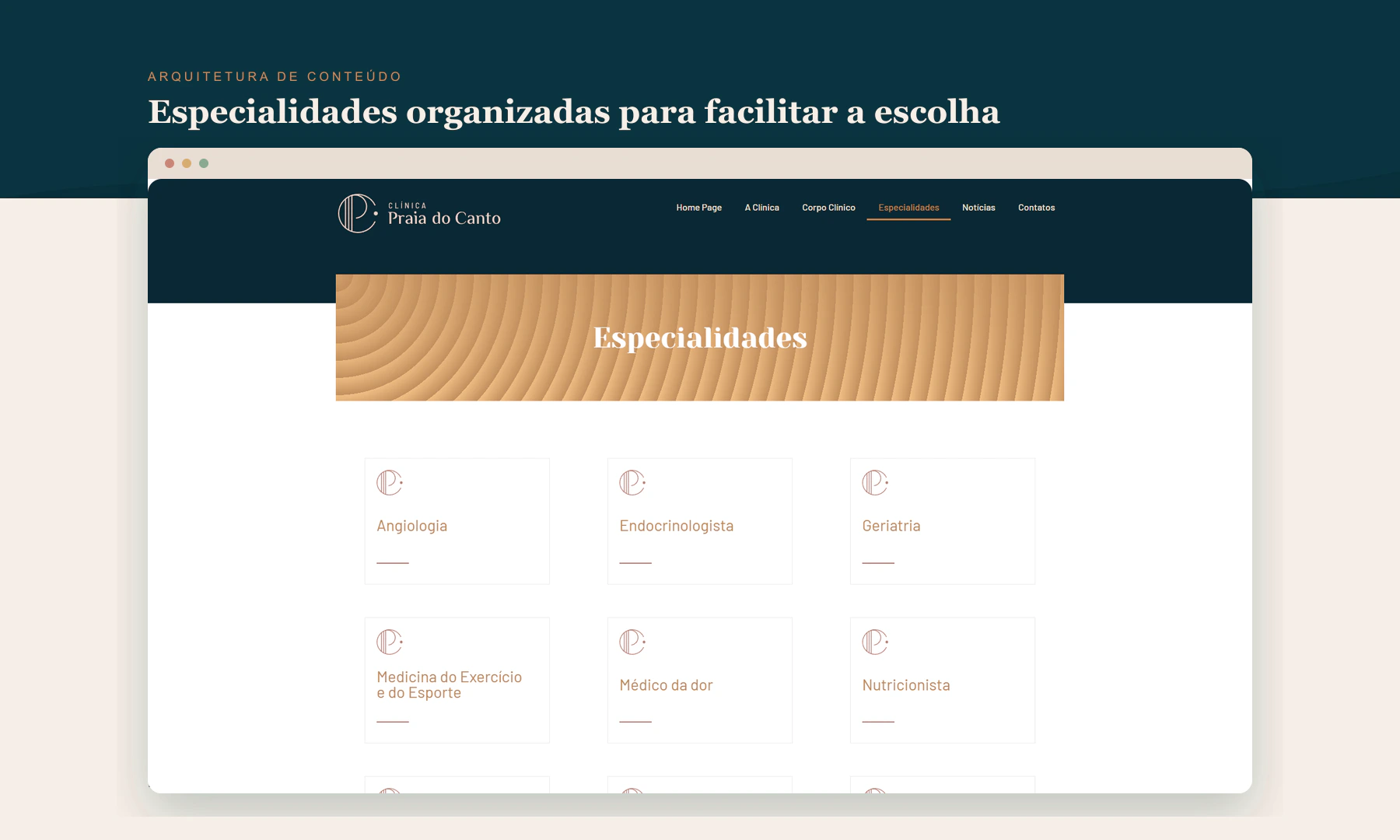Image resolution: width=1400 pixels, height=840 pixels.
Task: Click the logo icon on the Médico da dor card
Action: click(x=632, y=642)
